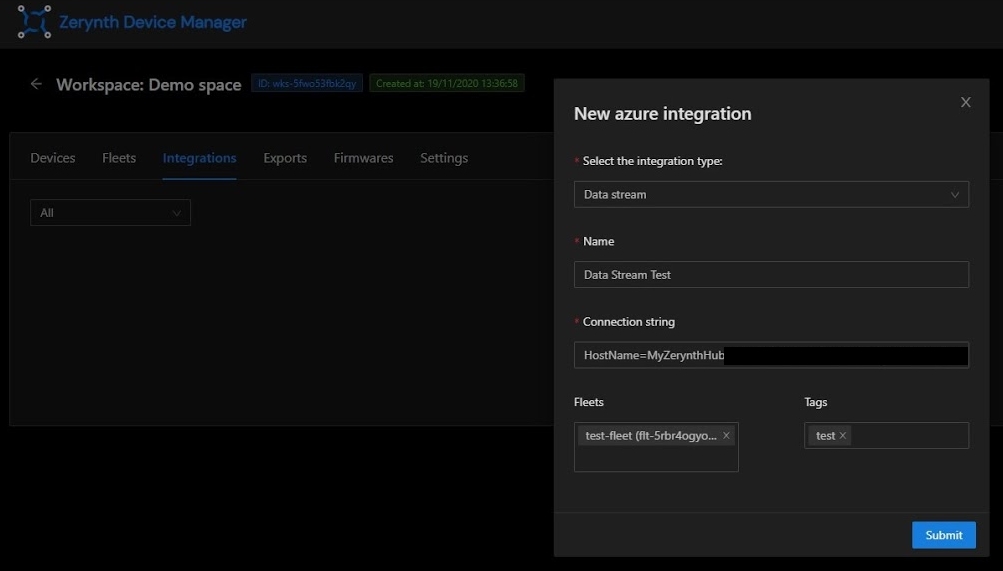Click the Zerynth Device Manager title
Image resolution: width=1003 pixels, height=571 pixels.
(x=153, y=22)
